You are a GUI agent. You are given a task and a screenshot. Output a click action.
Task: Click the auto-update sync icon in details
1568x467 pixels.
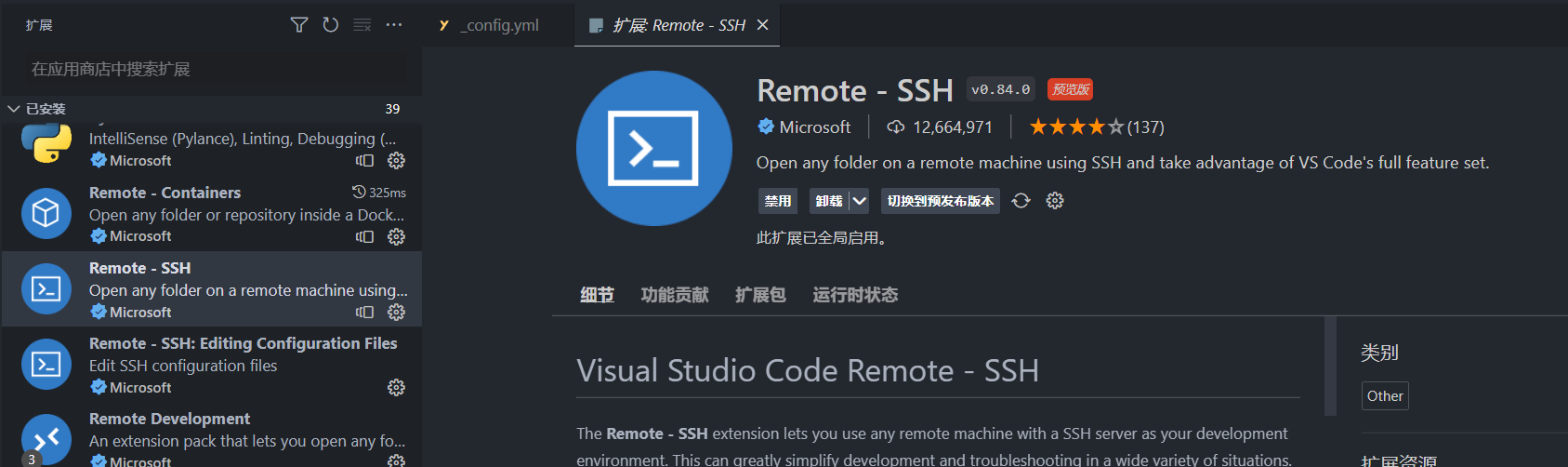[1021, 201]
